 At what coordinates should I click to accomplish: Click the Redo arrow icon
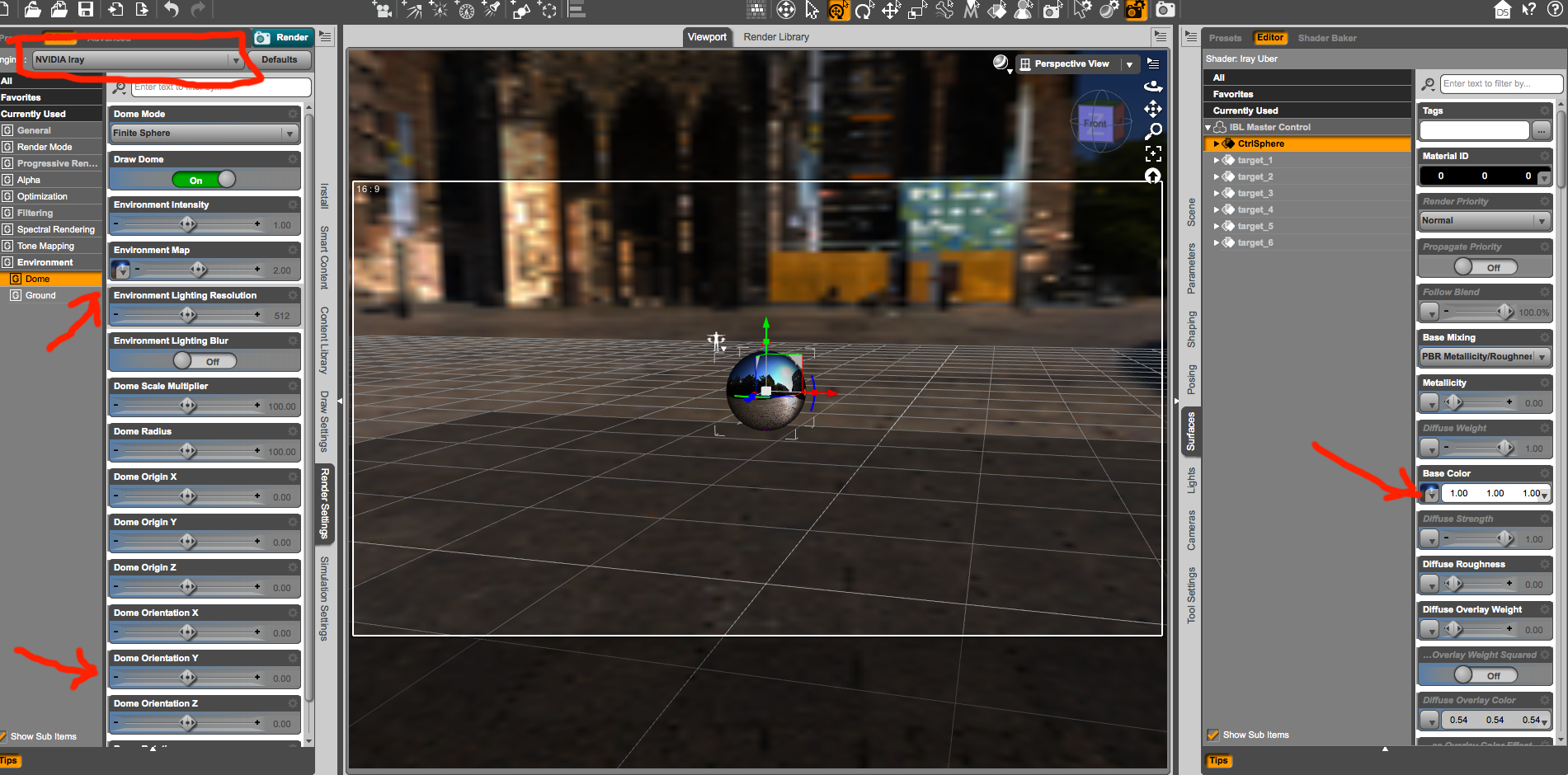[x=198, y=9]
